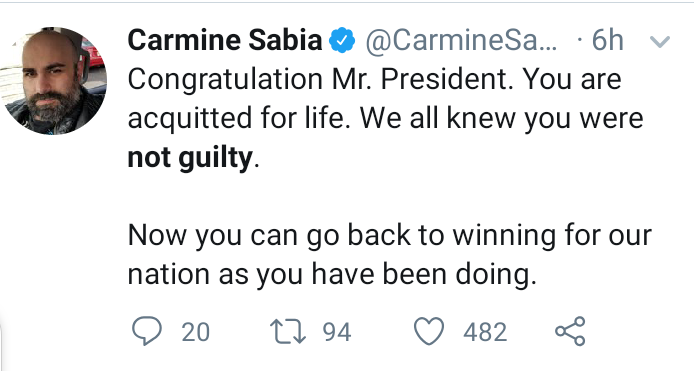Retweet using the retweet arrows icon
The height and width of the screenshot is (371, 694).
tap(288, 332)
